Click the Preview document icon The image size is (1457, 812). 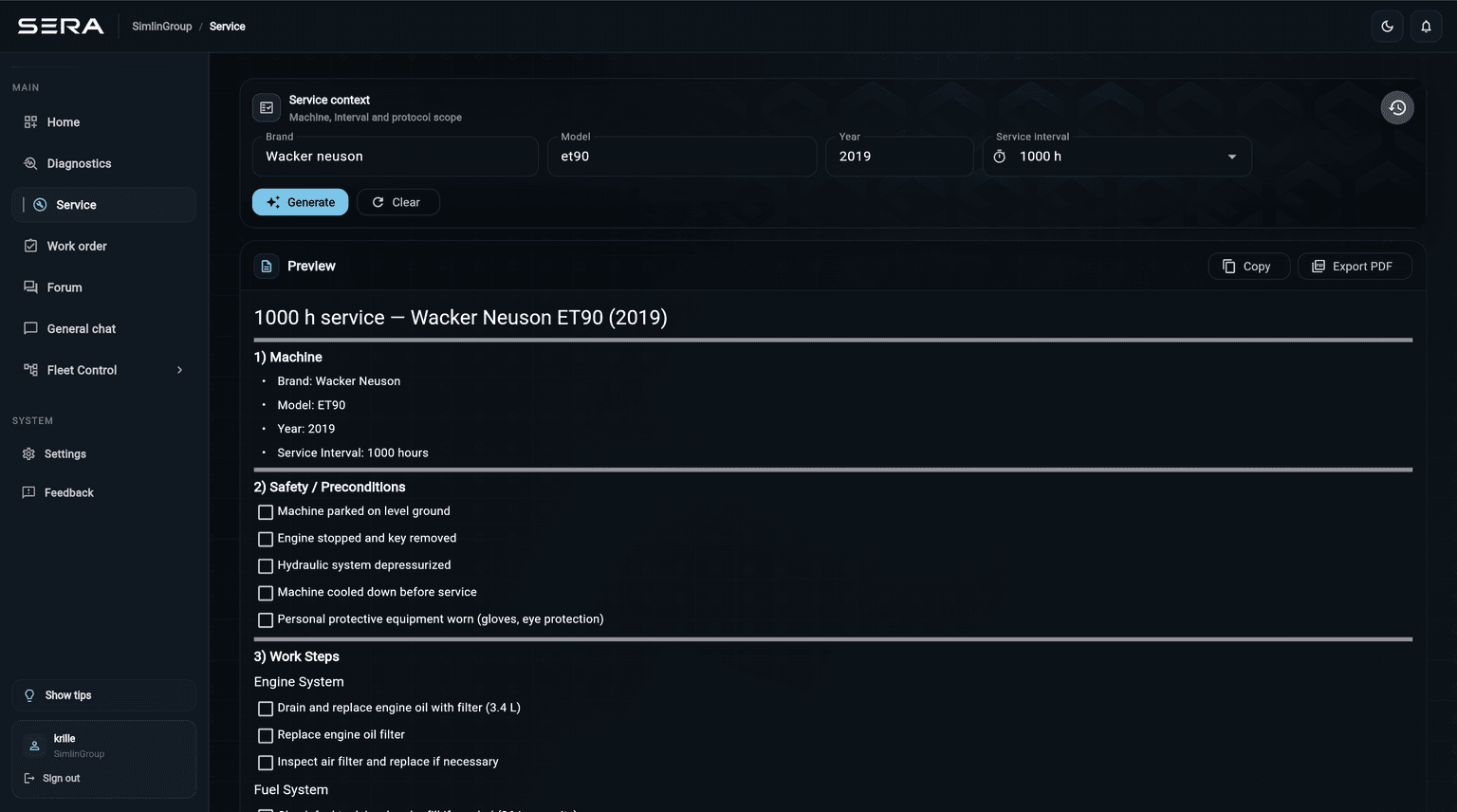(x=267, y=267)
